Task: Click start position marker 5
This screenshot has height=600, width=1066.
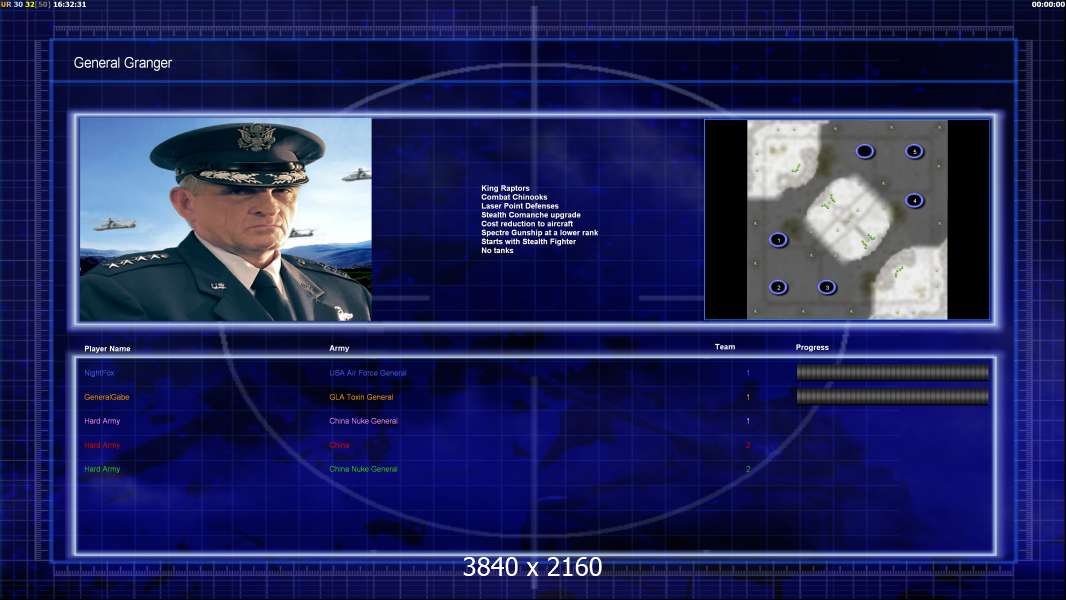Action: [x=913, y=151]
